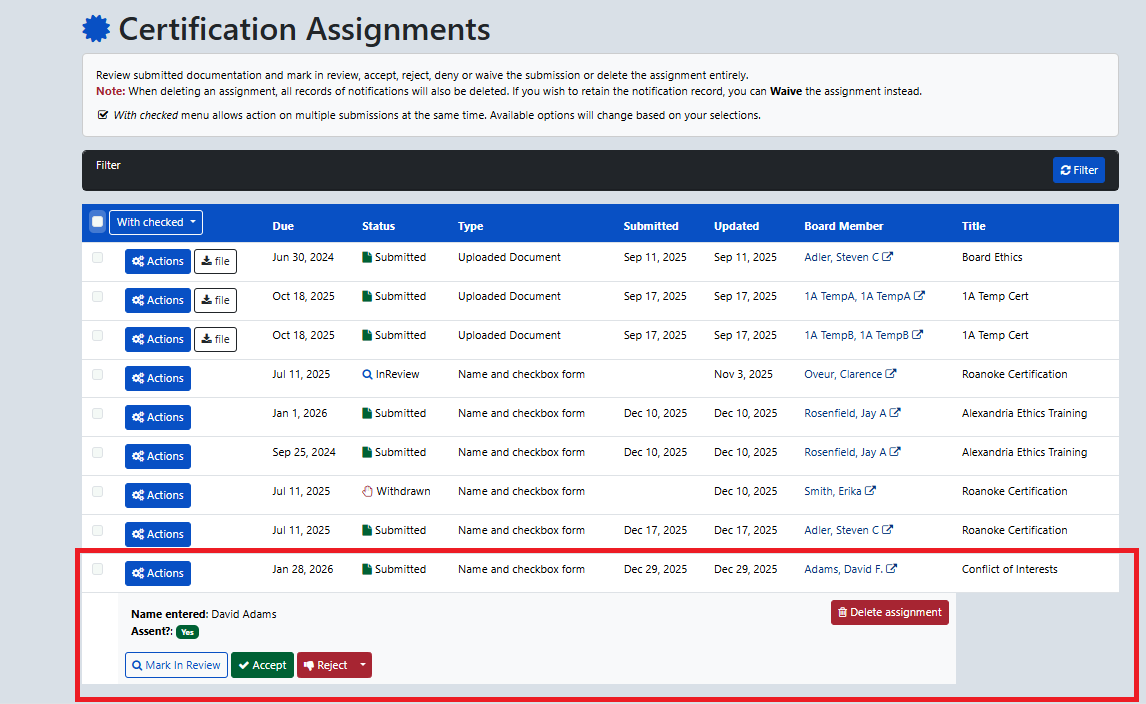Accept the David Adams submission
Viewport: 1146px width, 704px height.
coord(262,664)
